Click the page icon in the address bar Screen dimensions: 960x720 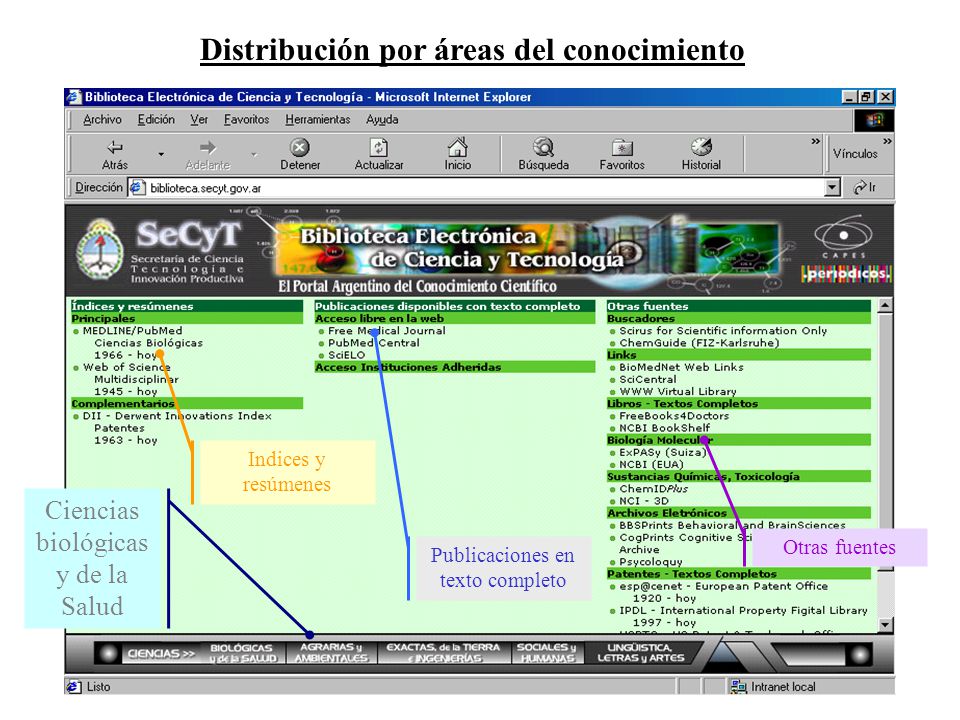[x=137, y=187]
